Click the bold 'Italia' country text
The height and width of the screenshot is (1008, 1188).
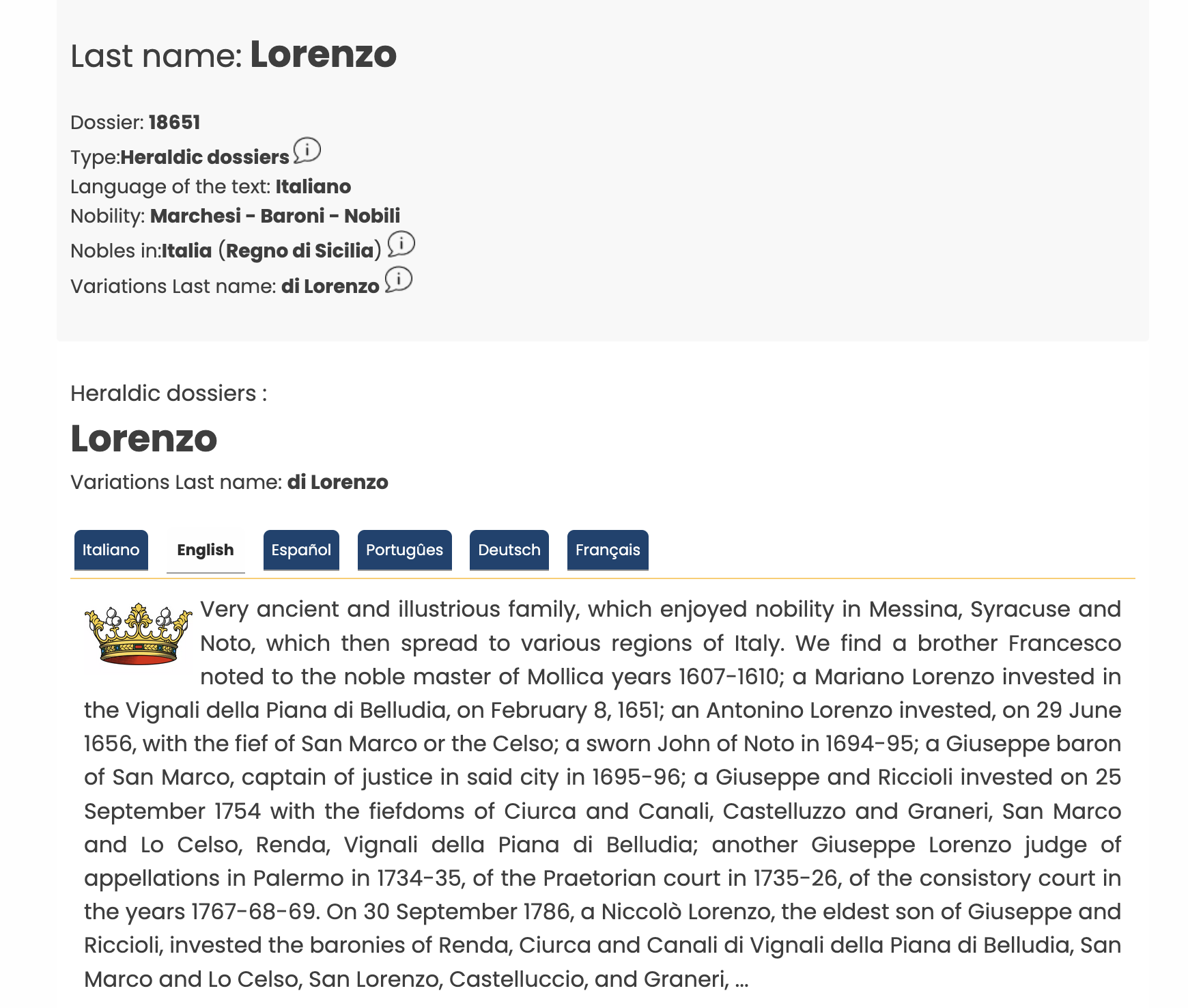[x=186, y=251]
